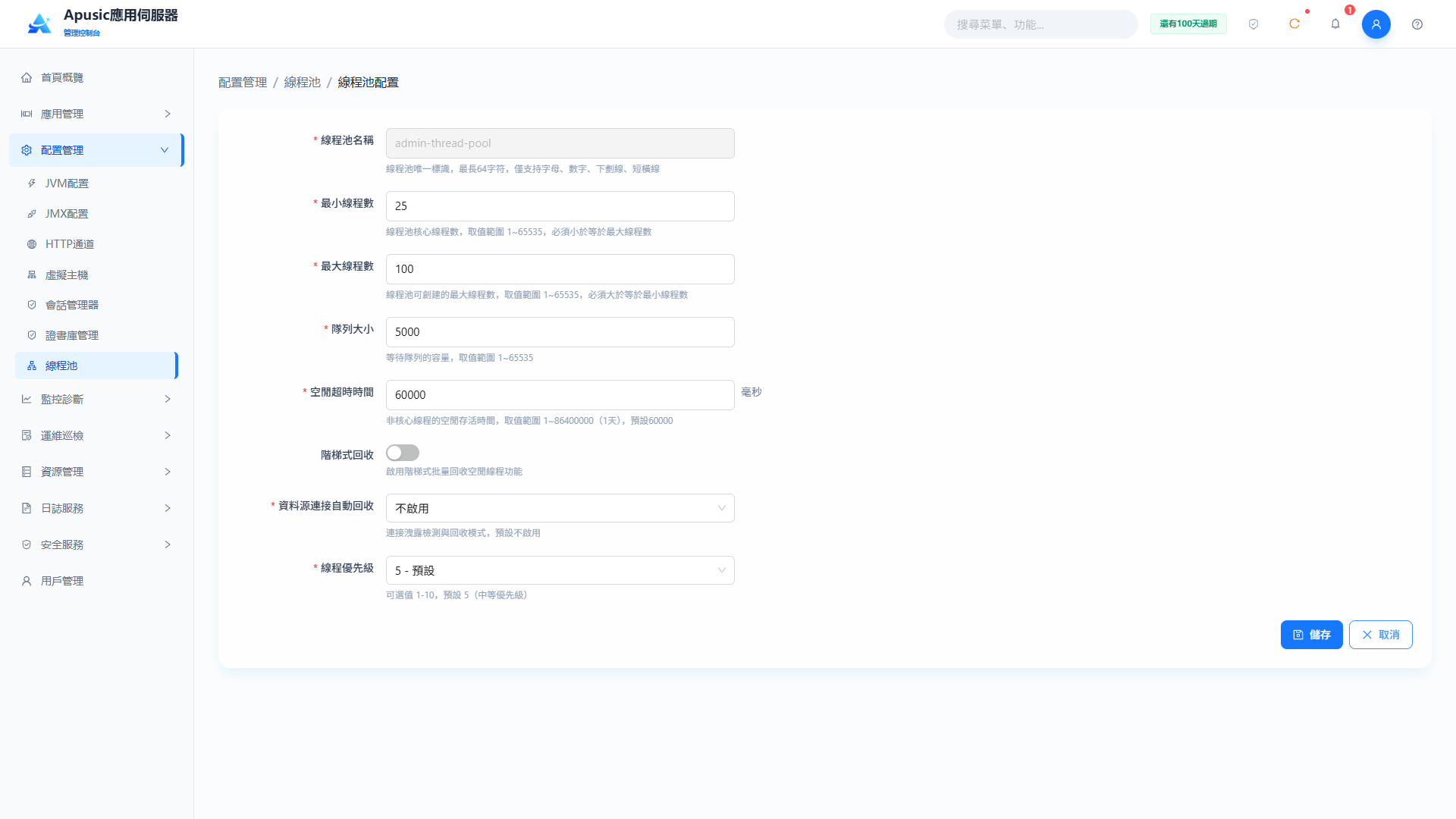Open the user avatar menu

coord(1376,24)
